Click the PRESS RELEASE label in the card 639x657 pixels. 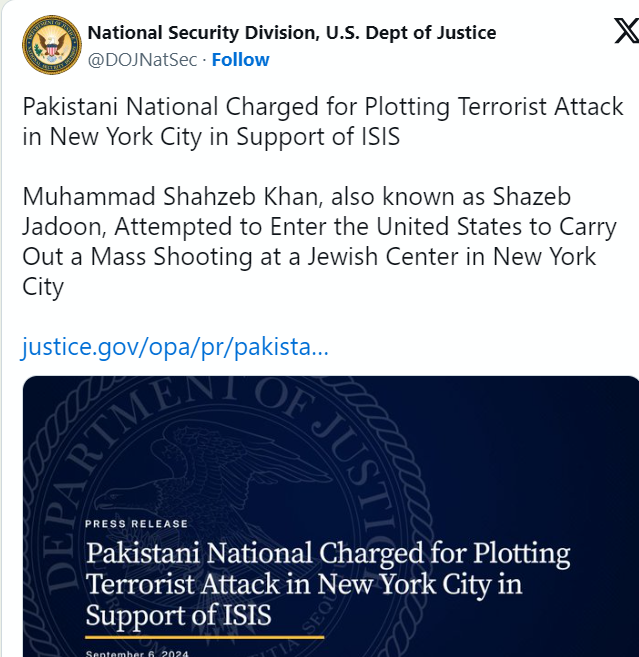click(136, 523)
